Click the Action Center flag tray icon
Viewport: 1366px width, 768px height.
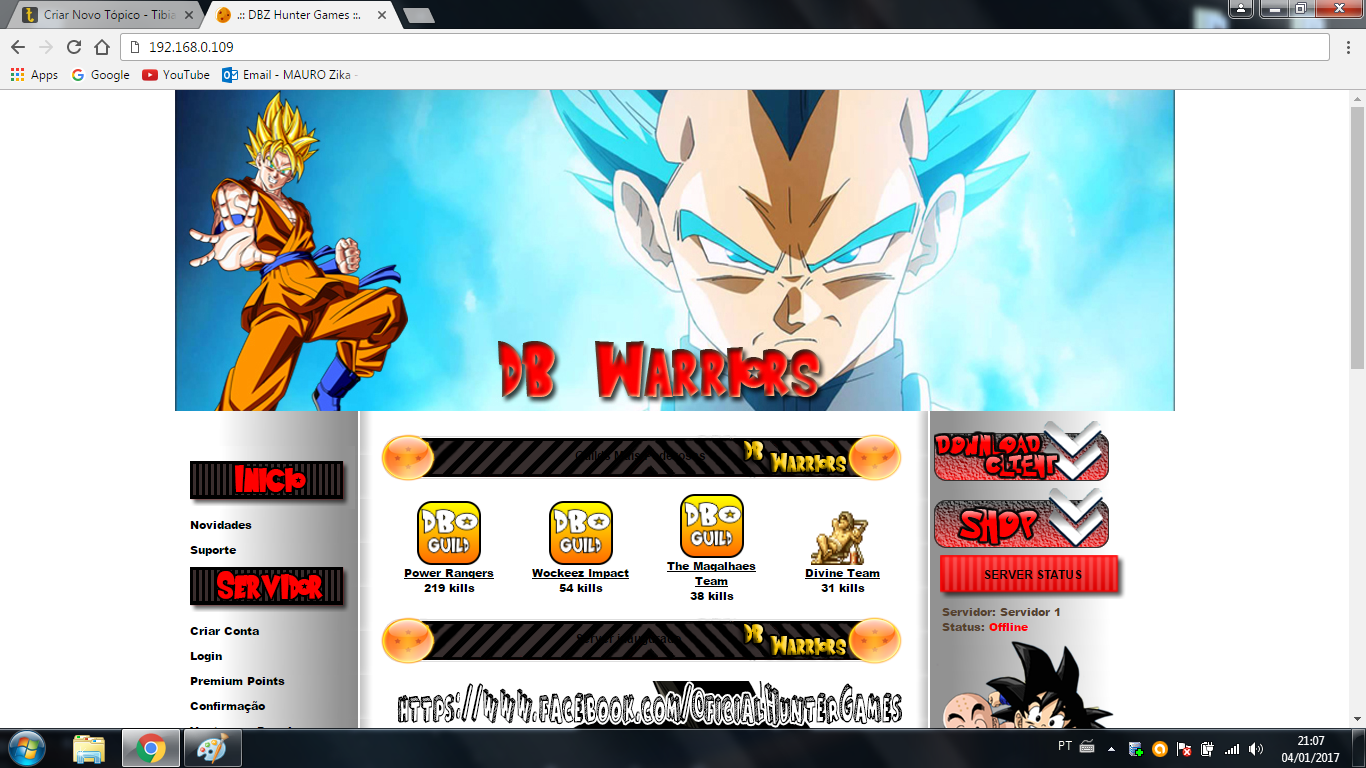1184,748
